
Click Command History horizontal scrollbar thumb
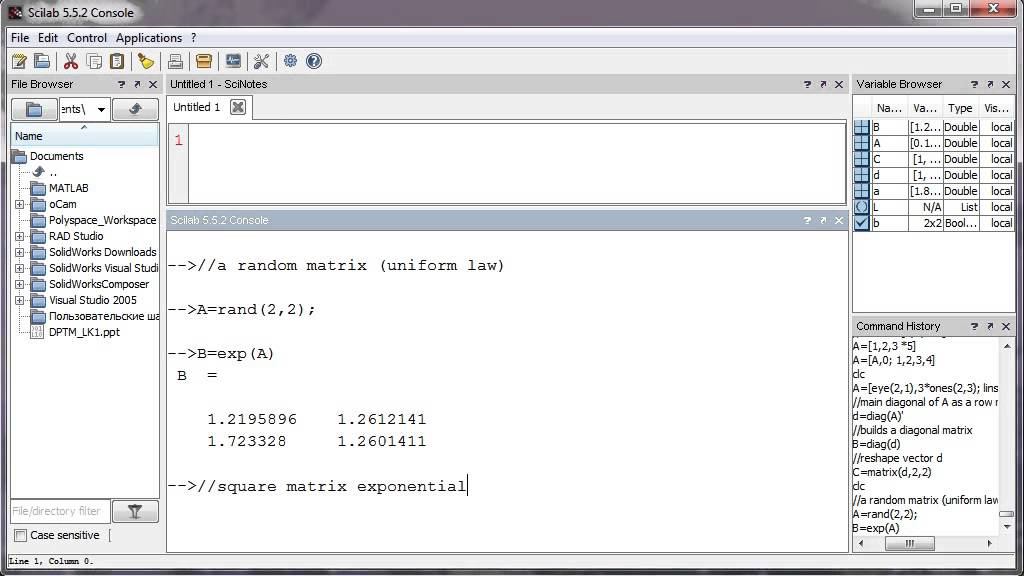909,543
